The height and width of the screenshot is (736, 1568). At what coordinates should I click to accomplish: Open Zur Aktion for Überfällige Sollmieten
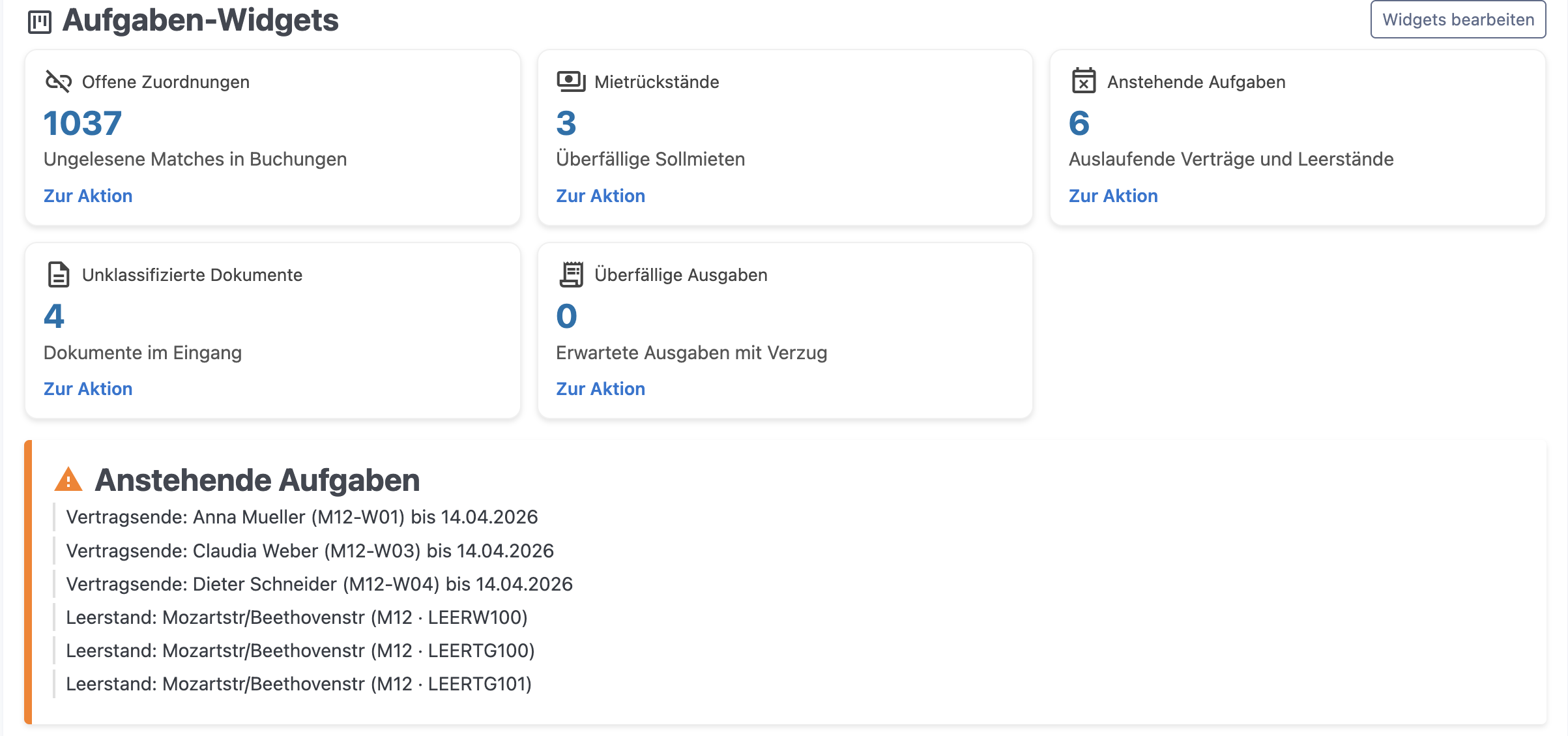pyautogui.click(x=600, y=196)
